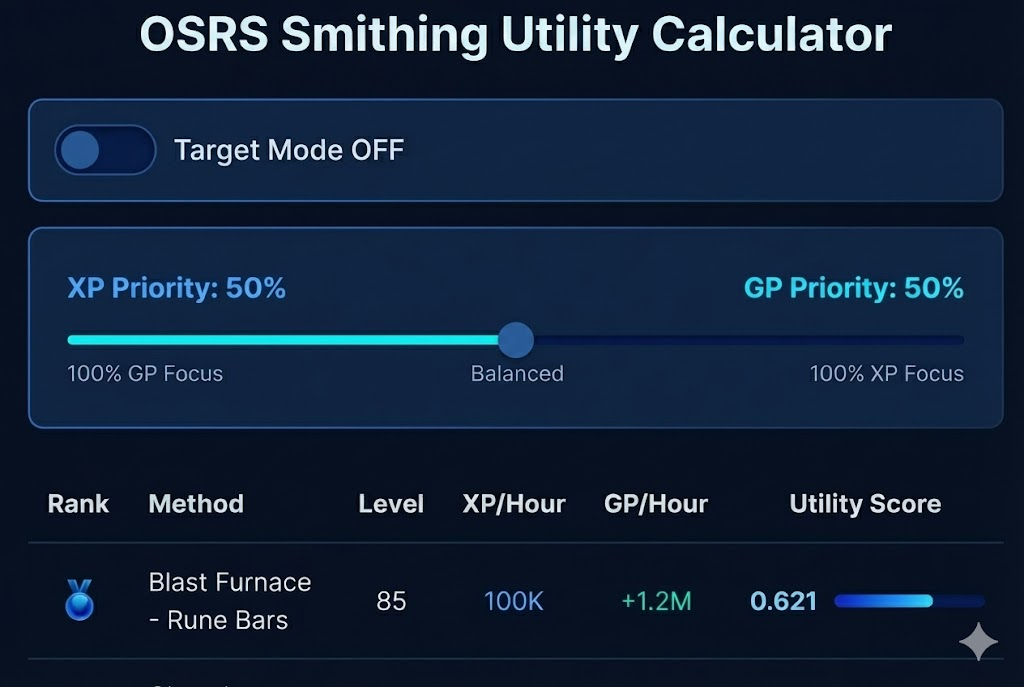Image resolution: width=1024 pixels, height=687 pixels.
Task: Select the Blast Furnace - Rune Bars method
Action: point(229,600)
